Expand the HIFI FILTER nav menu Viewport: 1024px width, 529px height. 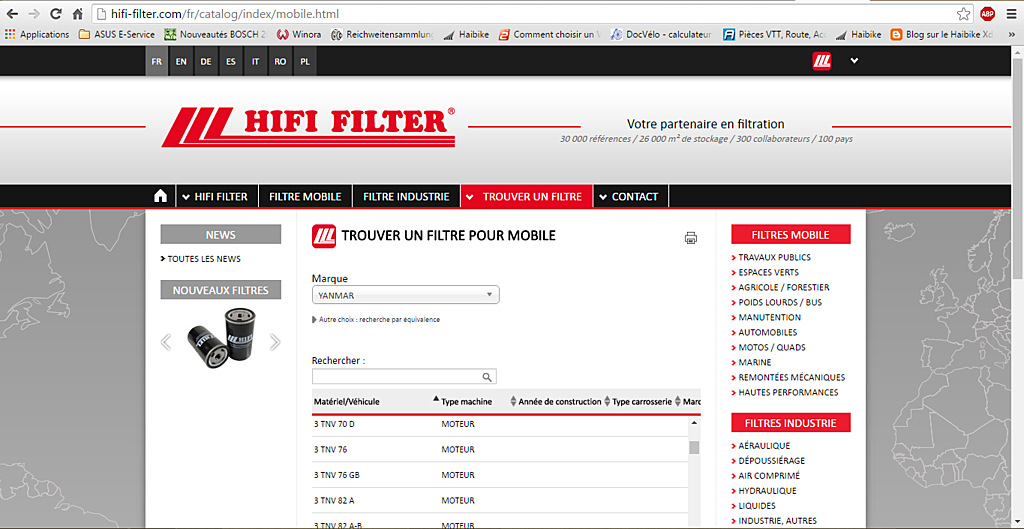[x=215, y=196]
